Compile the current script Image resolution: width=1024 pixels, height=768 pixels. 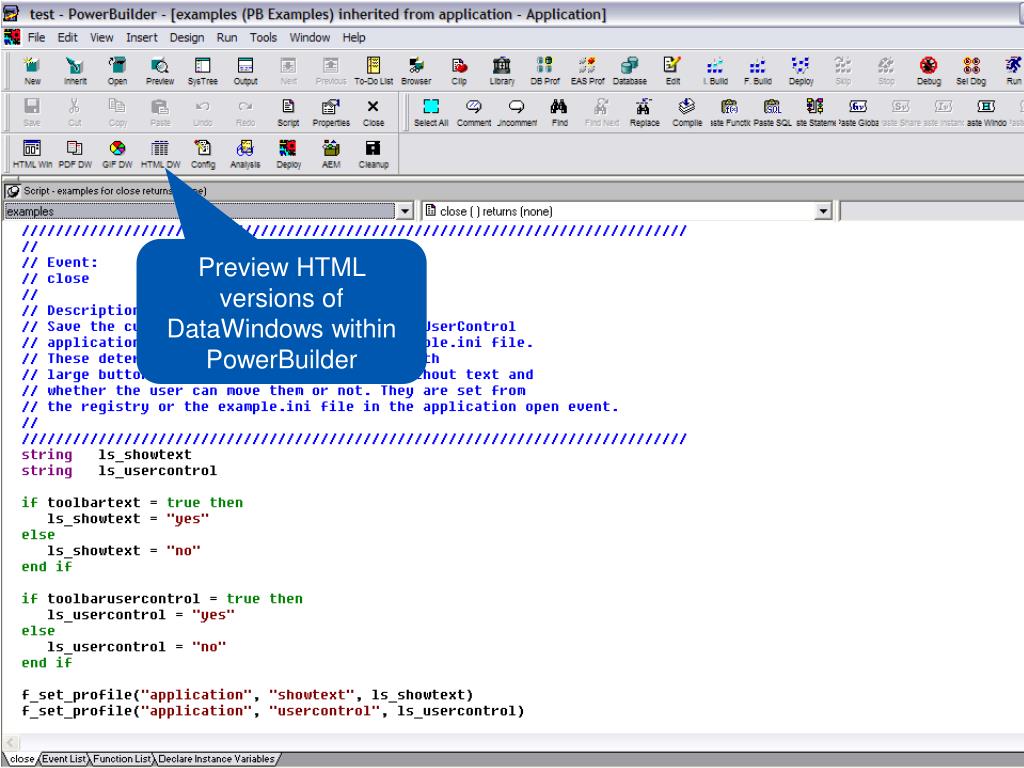(x=687, y=112)
